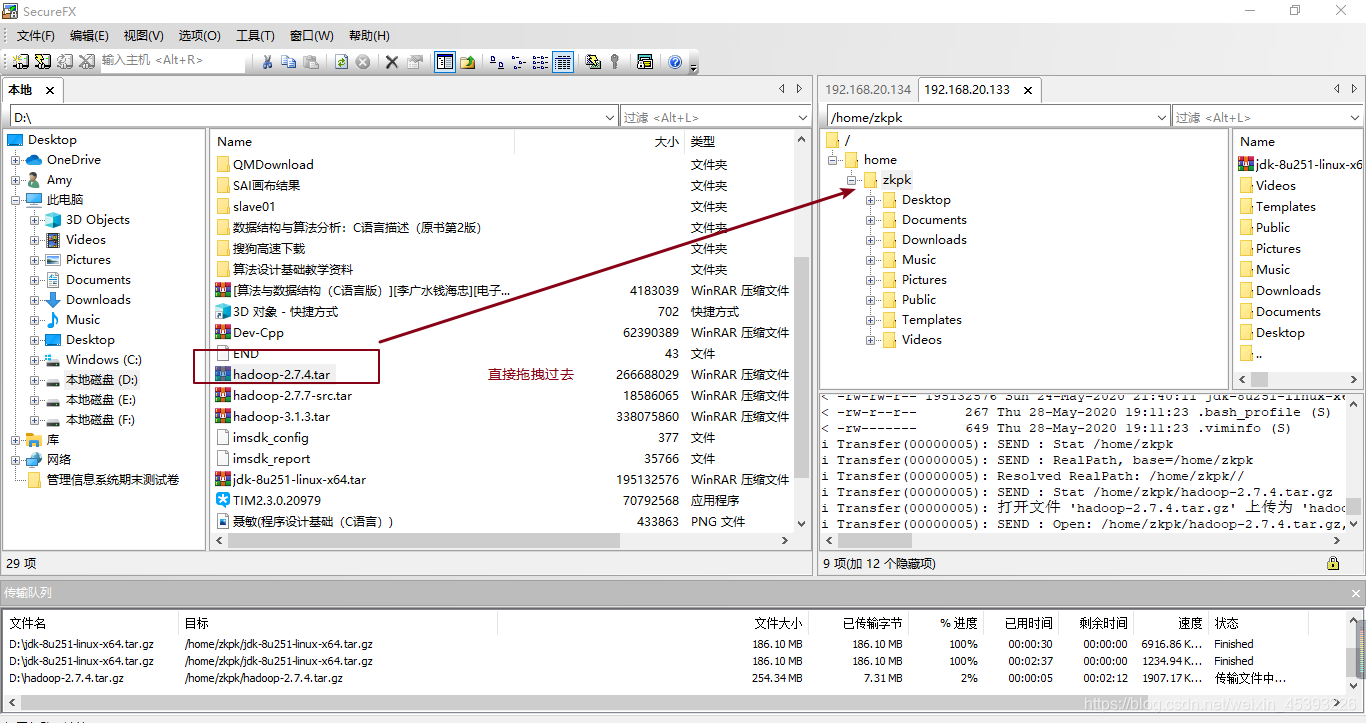This screenshot has width=1366, height=723.
Task: Click the remote 过滤 filter field
Action: 1260,117
